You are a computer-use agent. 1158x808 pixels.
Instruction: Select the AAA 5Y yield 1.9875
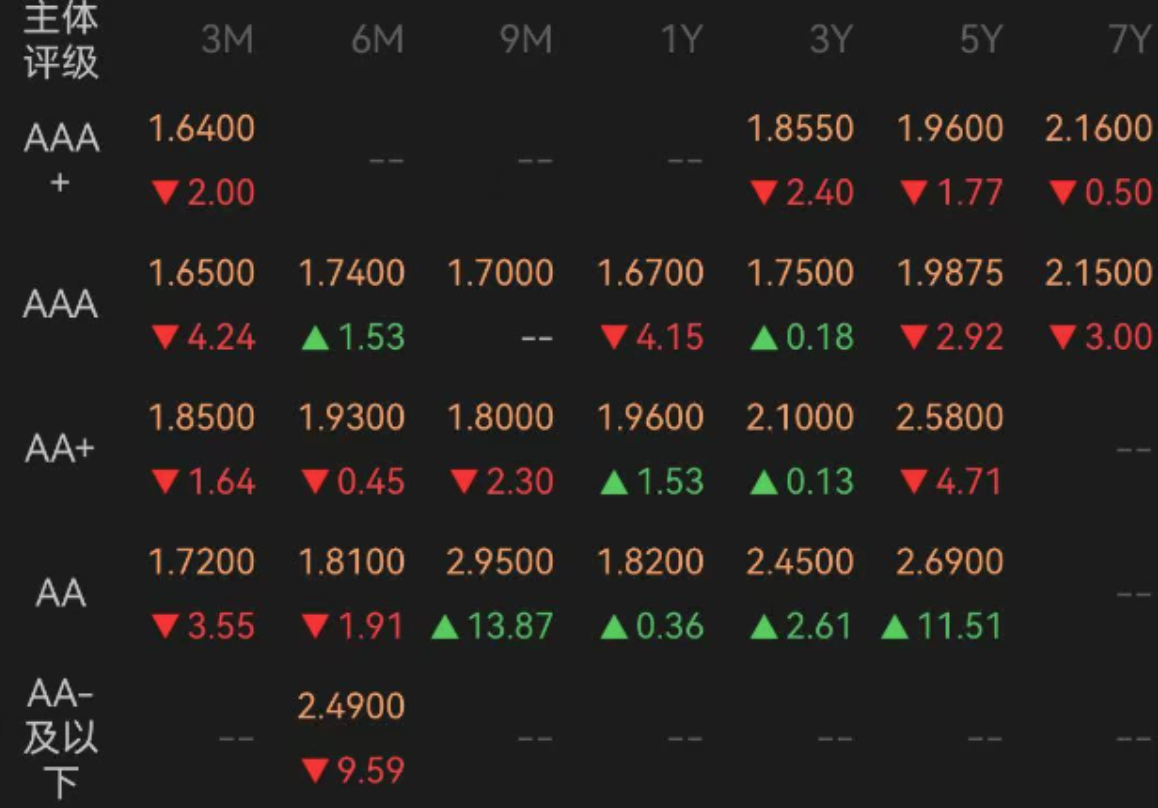(x=950, y=273)
